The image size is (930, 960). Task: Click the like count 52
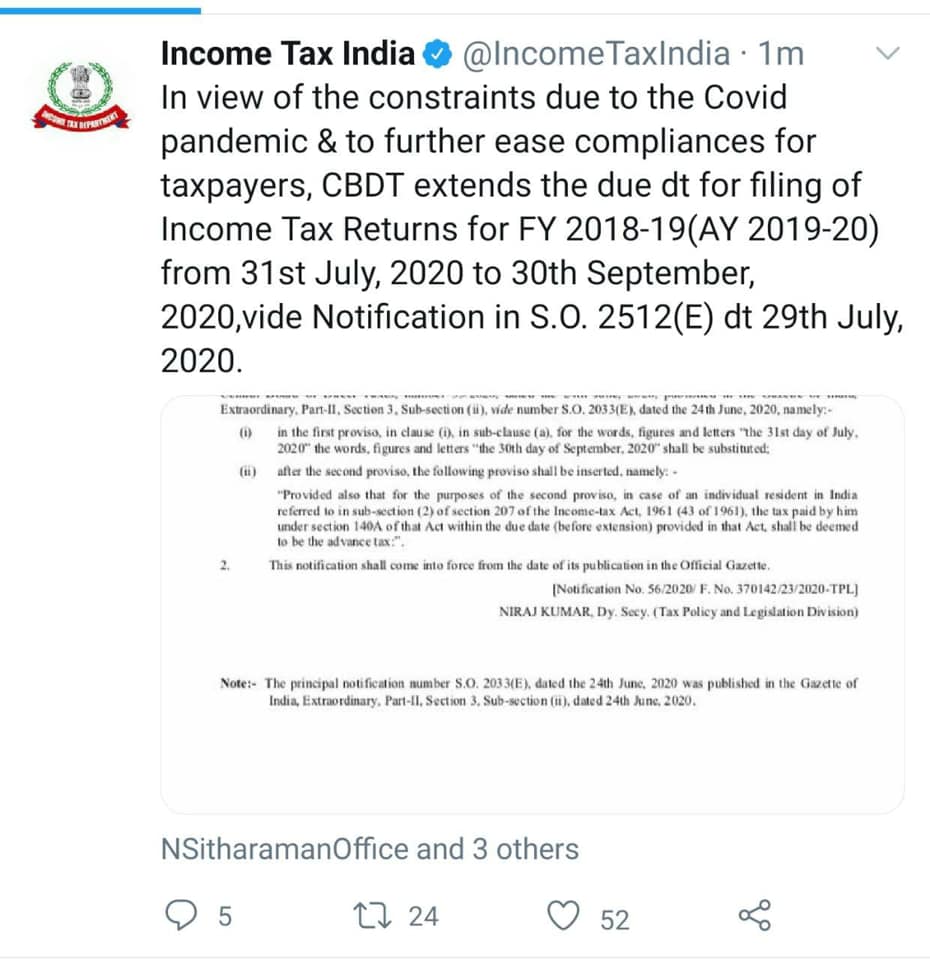(615, 920)
